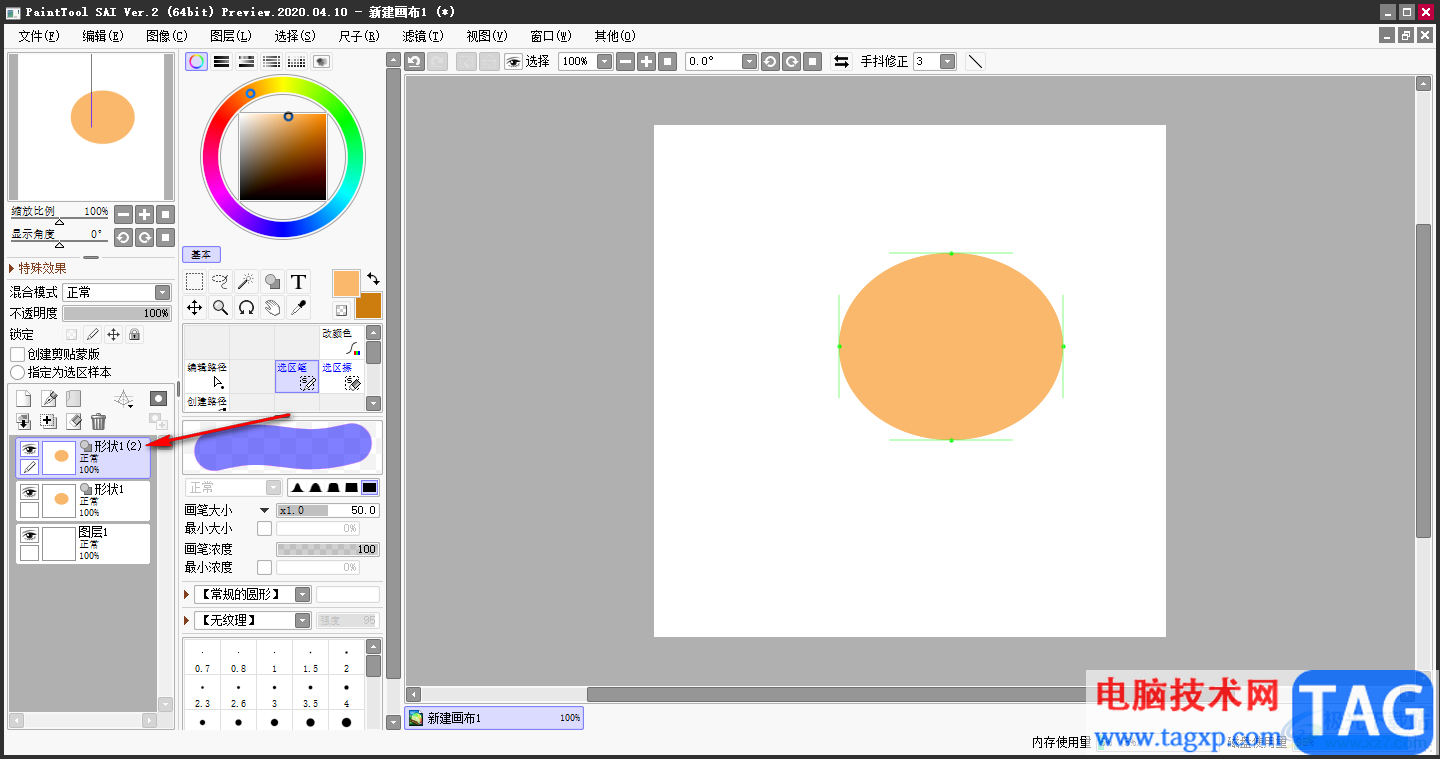1440x759 pixels.
Task: Select the Hand pan tool
Action: coord(272,308)
